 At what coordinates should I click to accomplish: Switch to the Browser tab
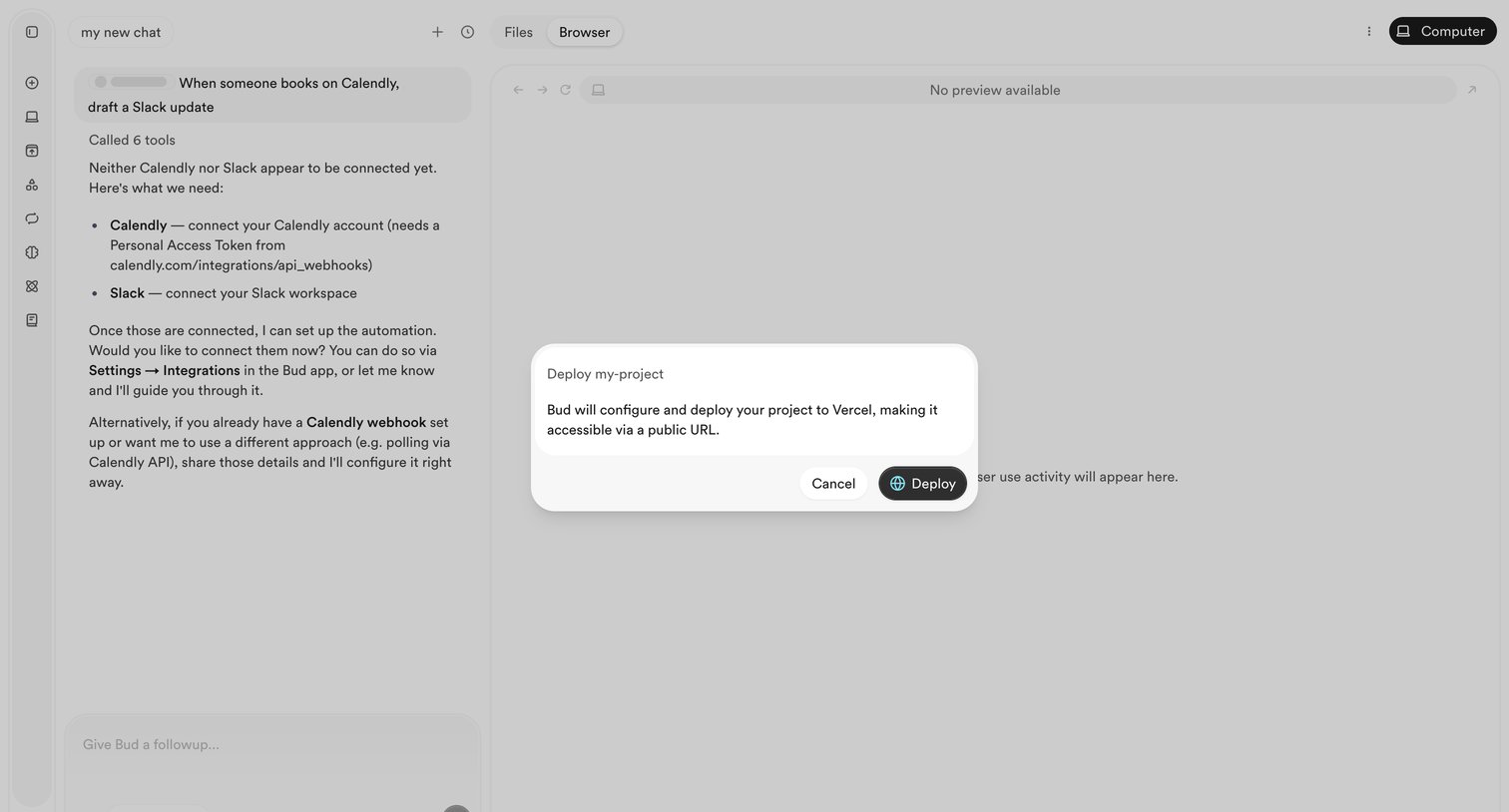click(585, 32)
